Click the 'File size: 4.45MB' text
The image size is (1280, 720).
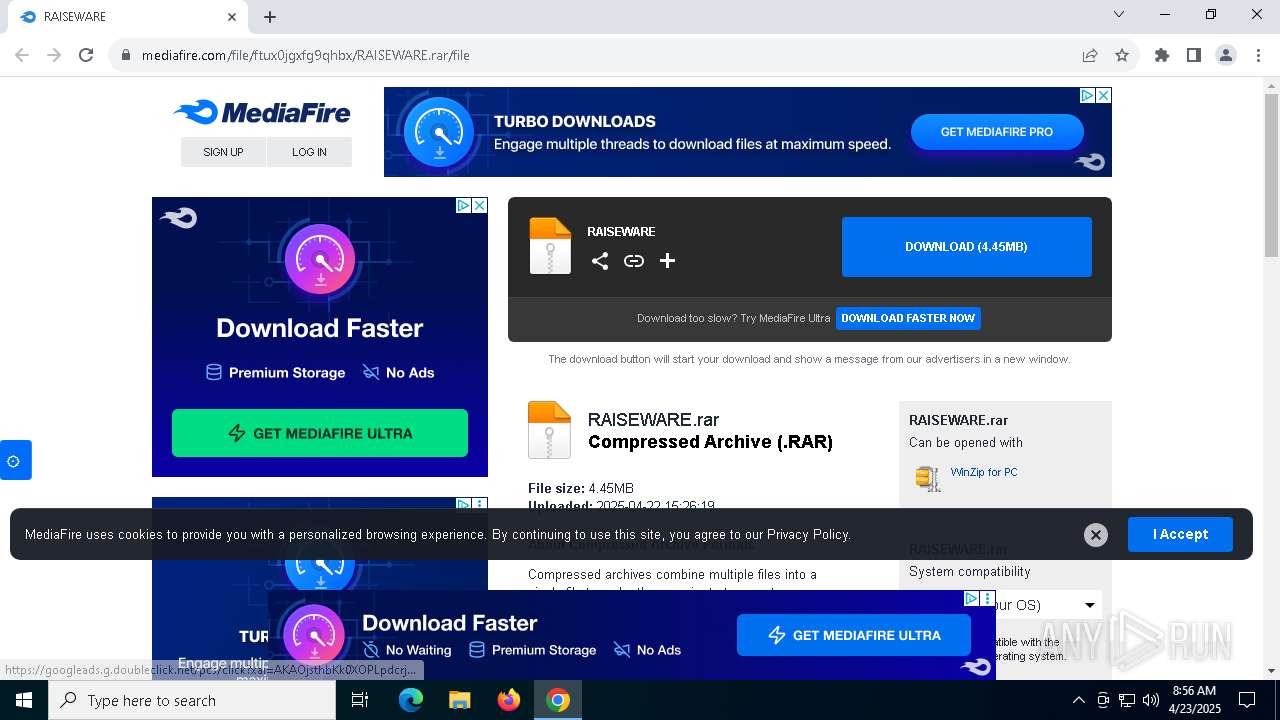pyautogui.click(x=581, y=488)
